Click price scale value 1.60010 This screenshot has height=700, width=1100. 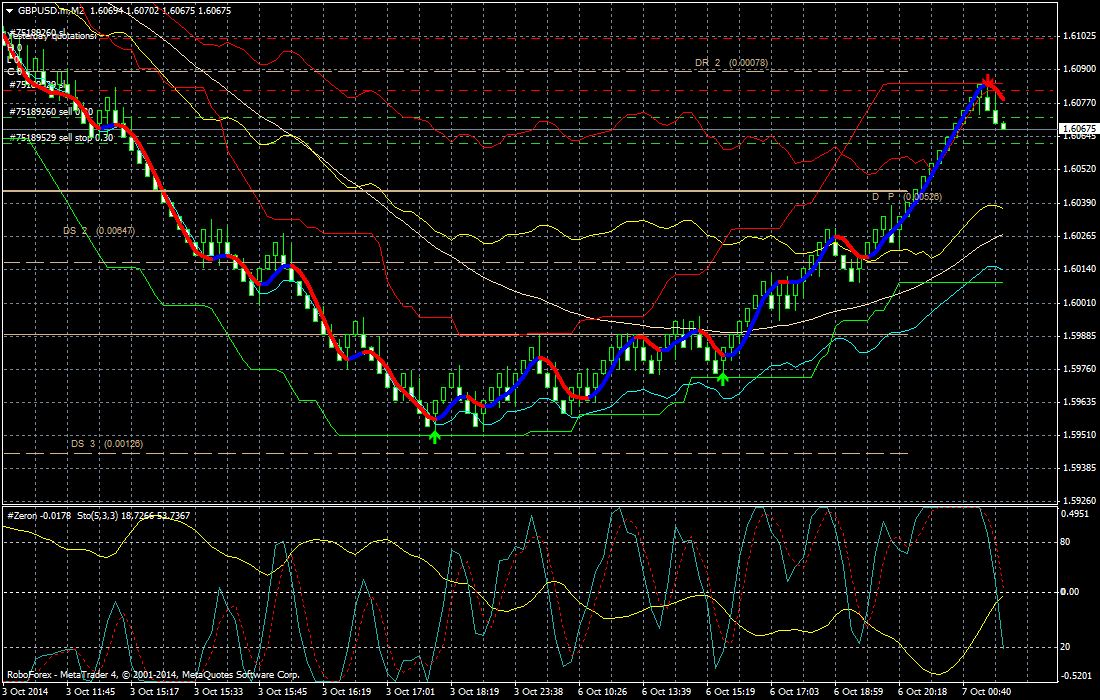(1080, 303)
